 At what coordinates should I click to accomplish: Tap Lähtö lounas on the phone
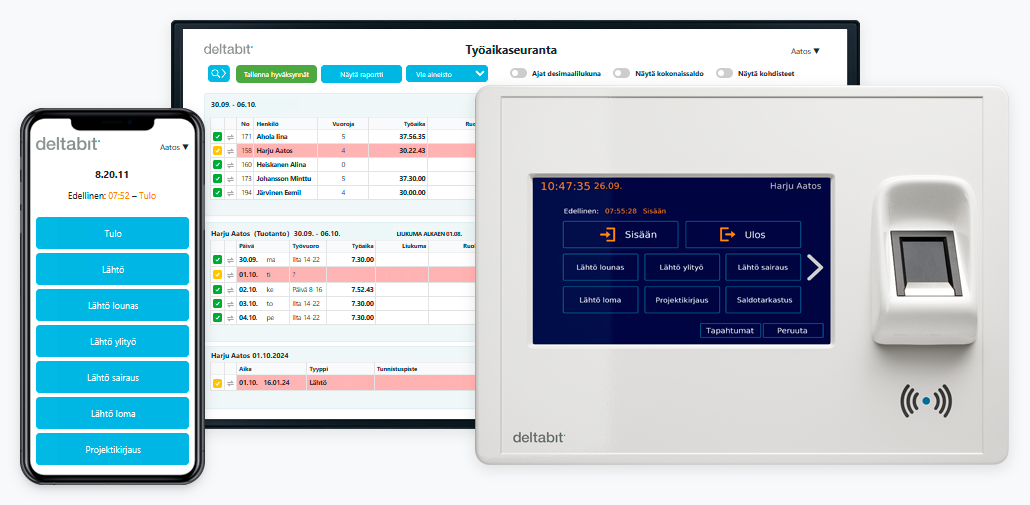[112, 305]
